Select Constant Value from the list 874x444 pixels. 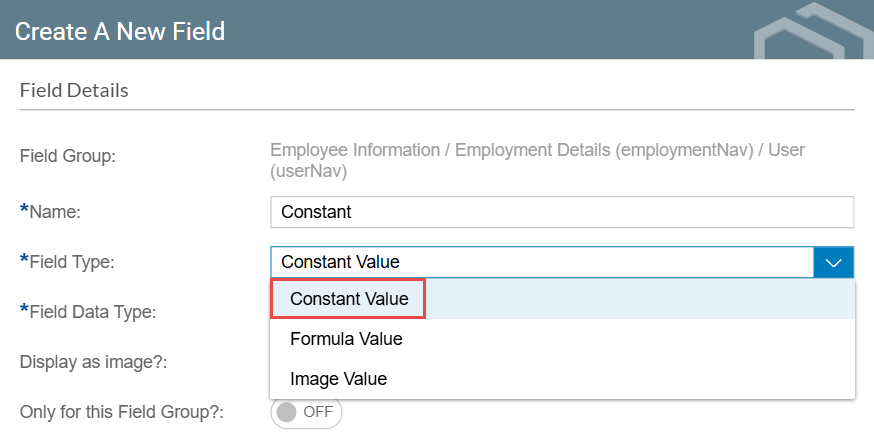349,299
